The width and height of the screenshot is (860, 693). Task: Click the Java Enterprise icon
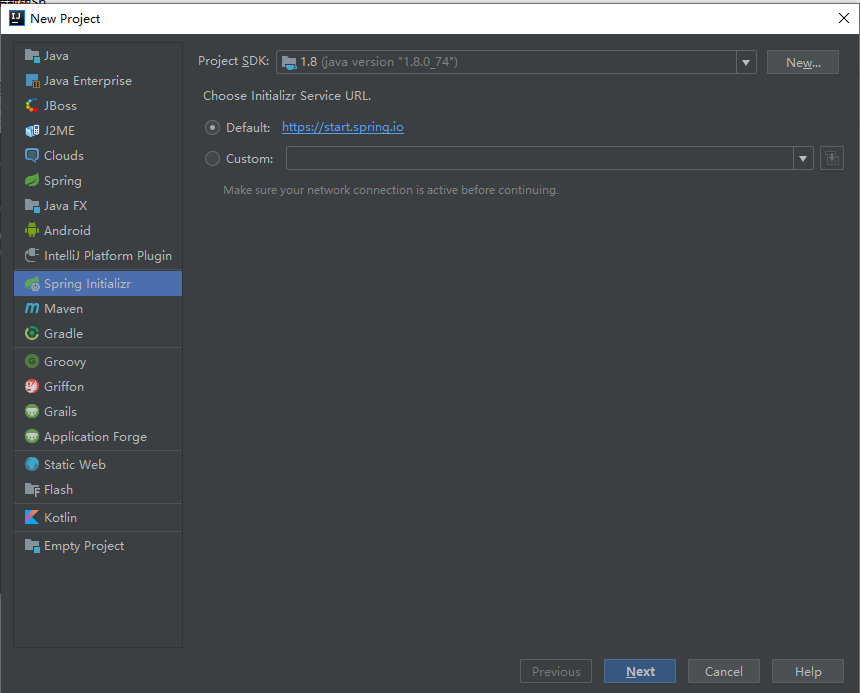tap(32, 81)
